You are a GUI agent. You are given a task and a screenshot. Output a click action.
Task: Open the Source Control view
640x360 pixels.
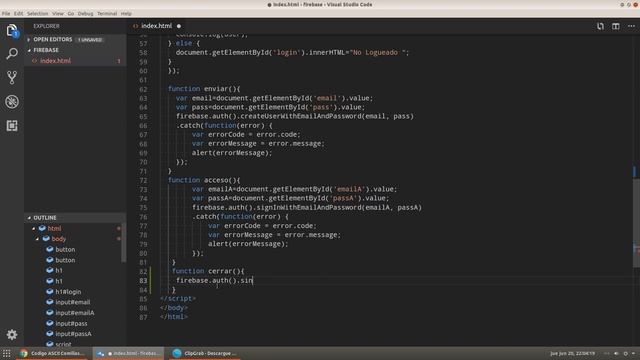click(12, 78)
